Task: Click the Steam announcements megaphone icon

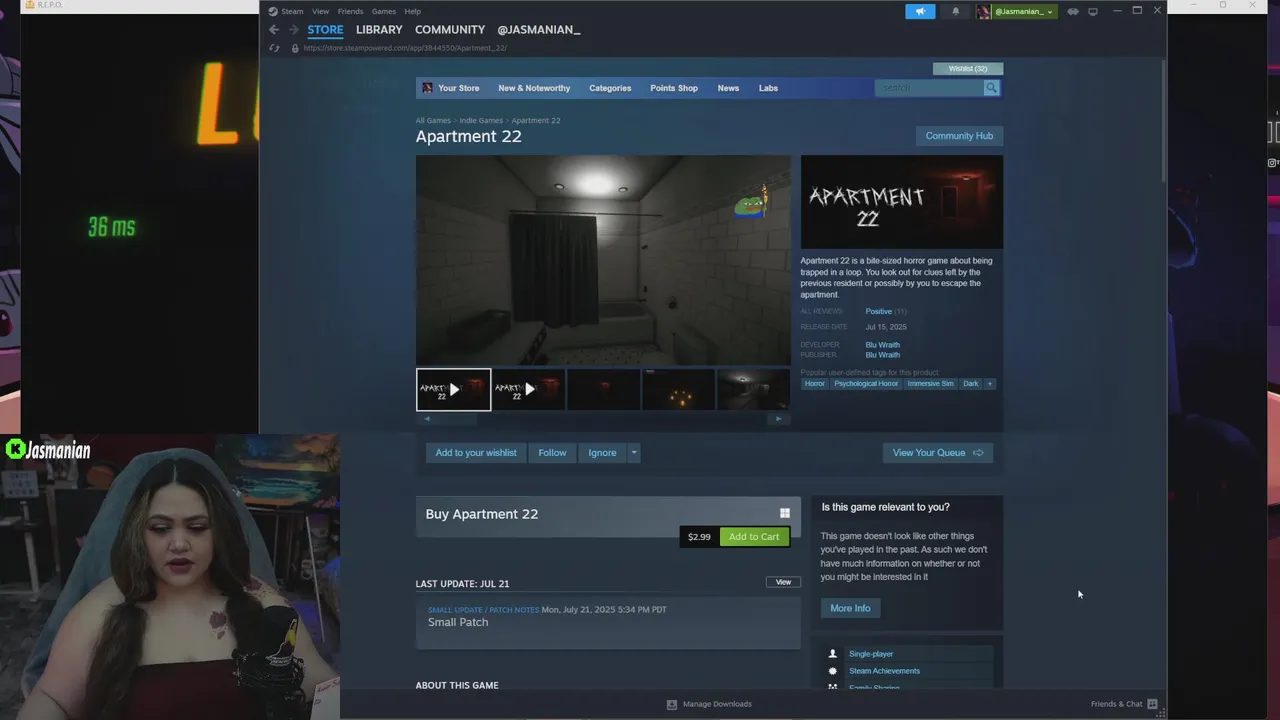Action: point(920,11)
